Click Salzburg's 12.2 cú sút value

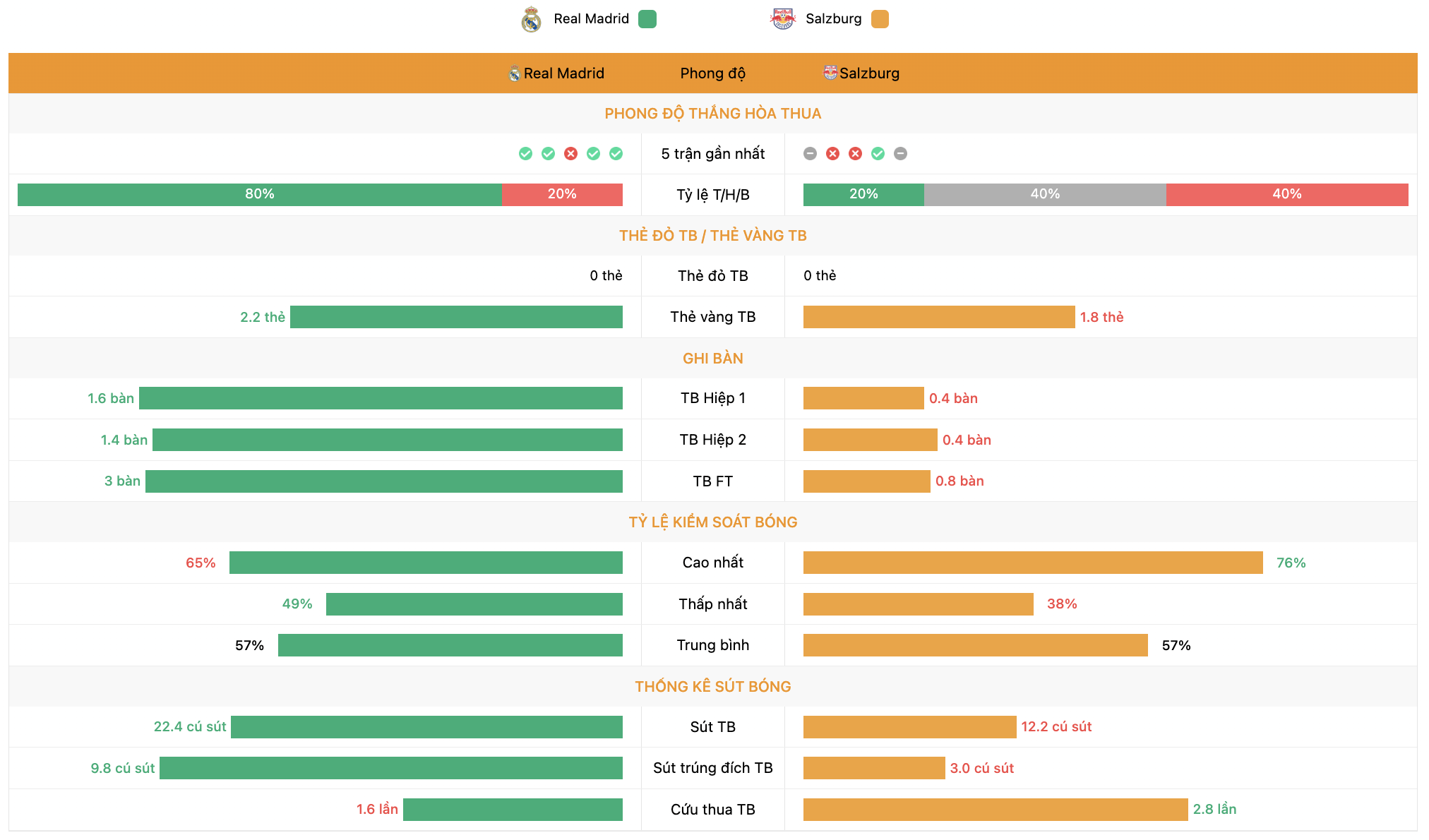[1056, 727]
